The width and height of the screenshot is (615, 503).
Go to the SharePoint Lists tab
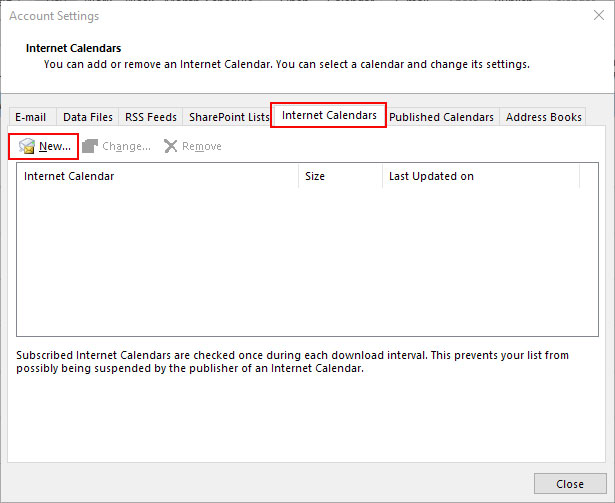click(x=229, y=117)
